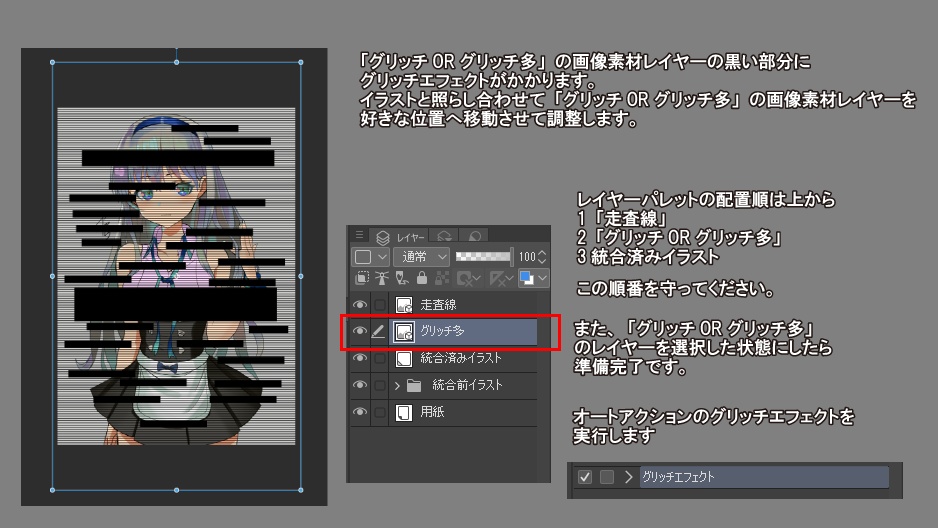Set reference layer lighthouse icon
Image resolution: width=938 pixels, height=528 pixels.
(382, 278)
